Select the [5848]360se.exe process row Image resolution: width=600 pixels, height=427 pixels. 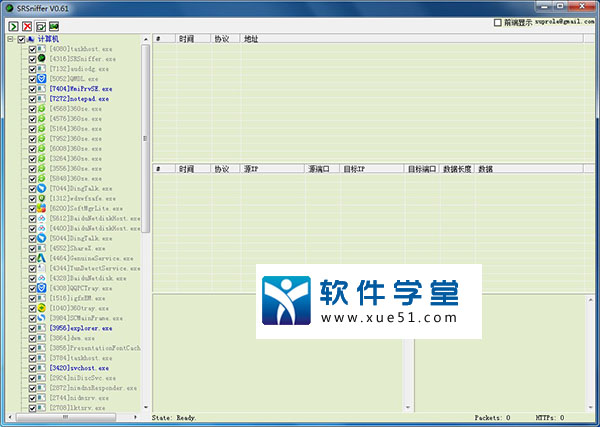(75, 178)
